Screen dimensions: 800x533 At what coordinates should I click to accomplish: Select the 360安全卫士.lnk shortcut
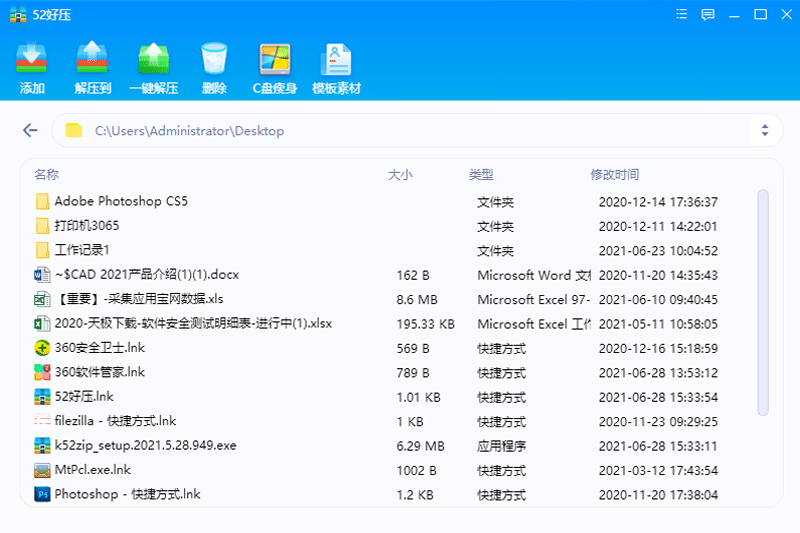[99, 348]
